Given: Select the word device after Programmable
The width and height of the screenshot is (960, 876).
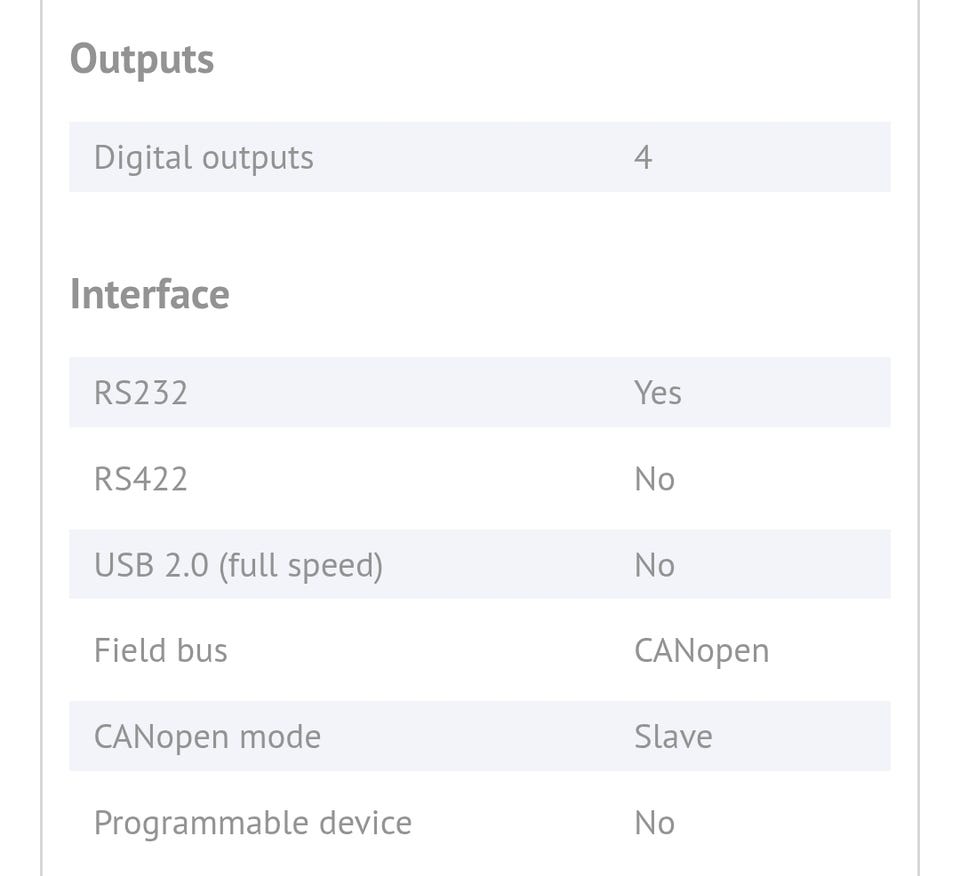Looking at the screenshot, I should pyautogui.click(x=365, y=823).
